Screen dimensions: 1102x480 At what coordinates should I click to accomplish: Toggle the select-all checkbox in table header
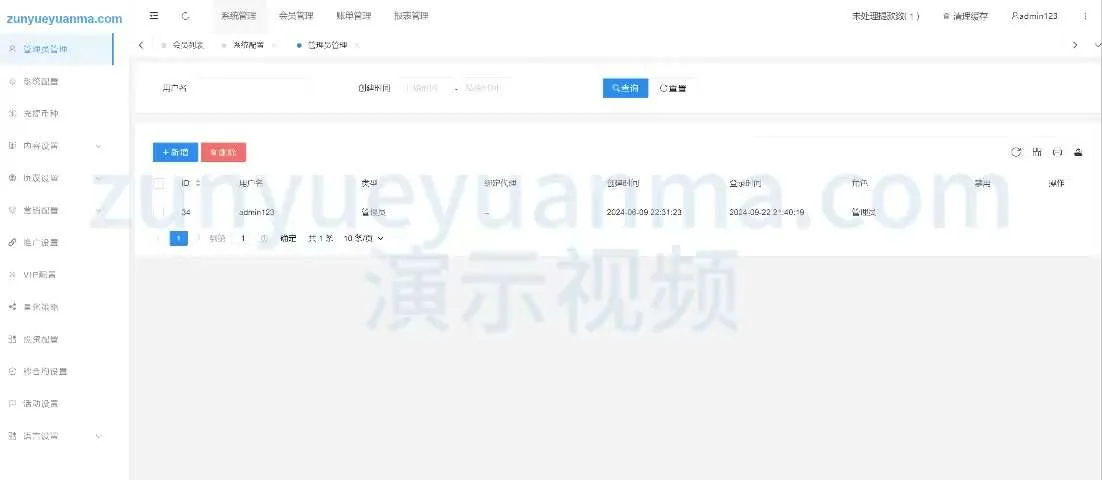pos(160,183)
